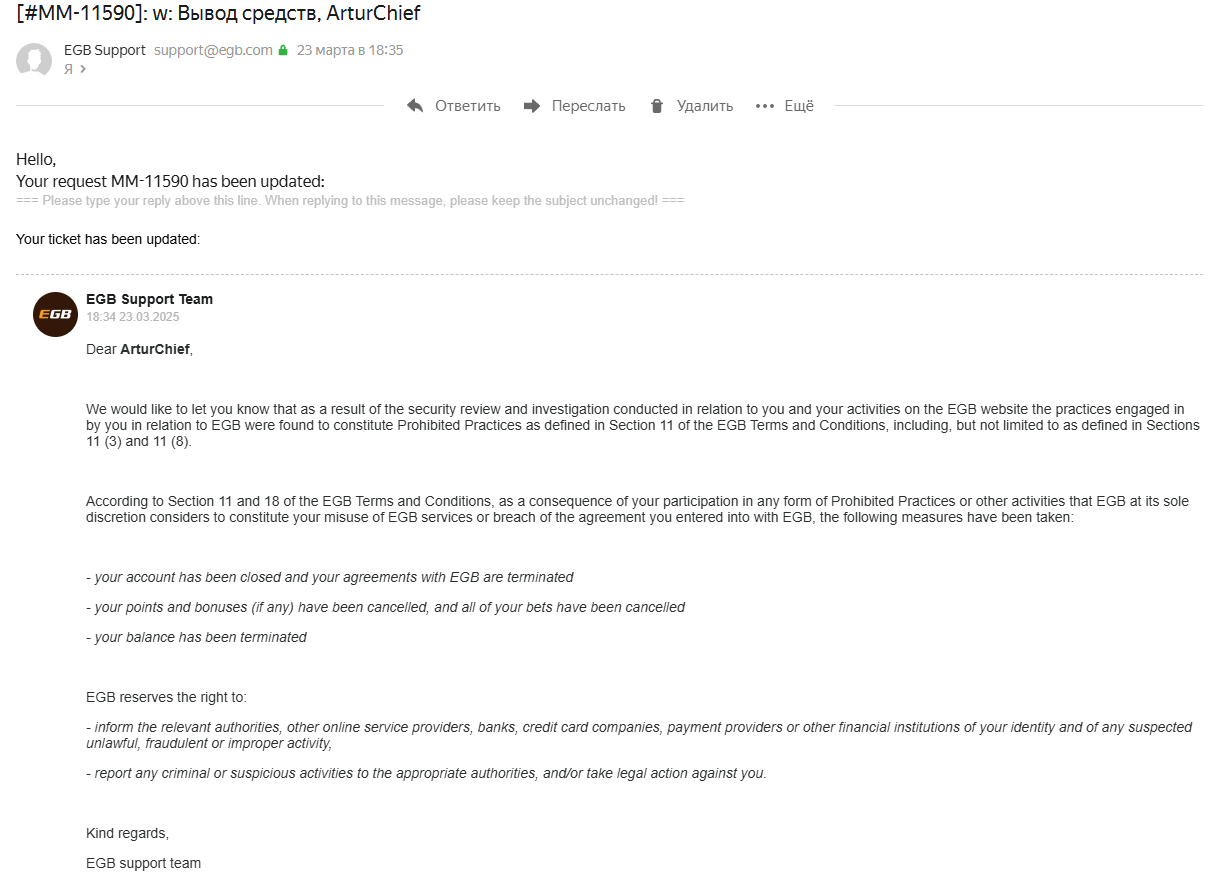Expand recipient details next to "Я"
This screenshot has width=1229, height=879.
(x=83, y=69)
